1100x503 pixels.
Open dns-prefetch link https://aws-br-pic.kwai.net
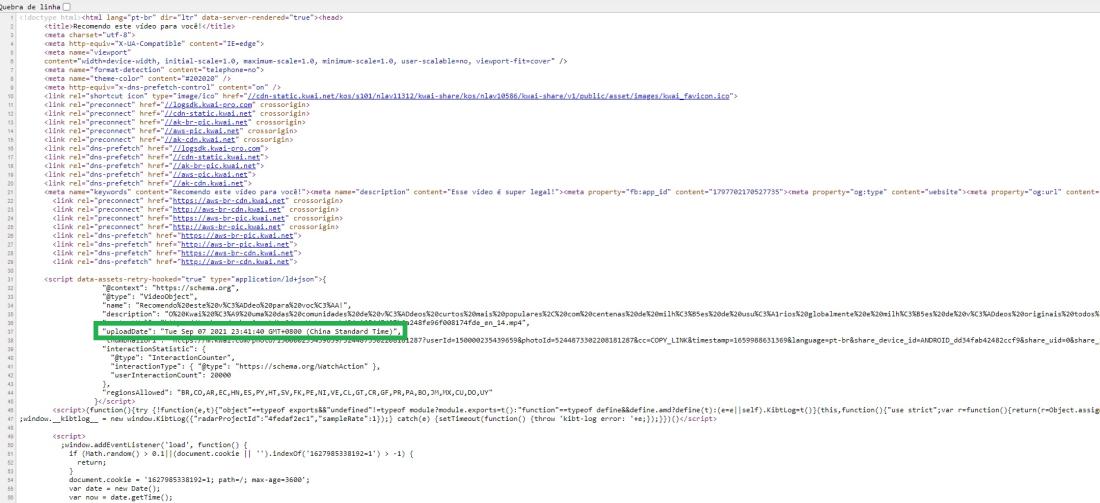pos(237,236)
